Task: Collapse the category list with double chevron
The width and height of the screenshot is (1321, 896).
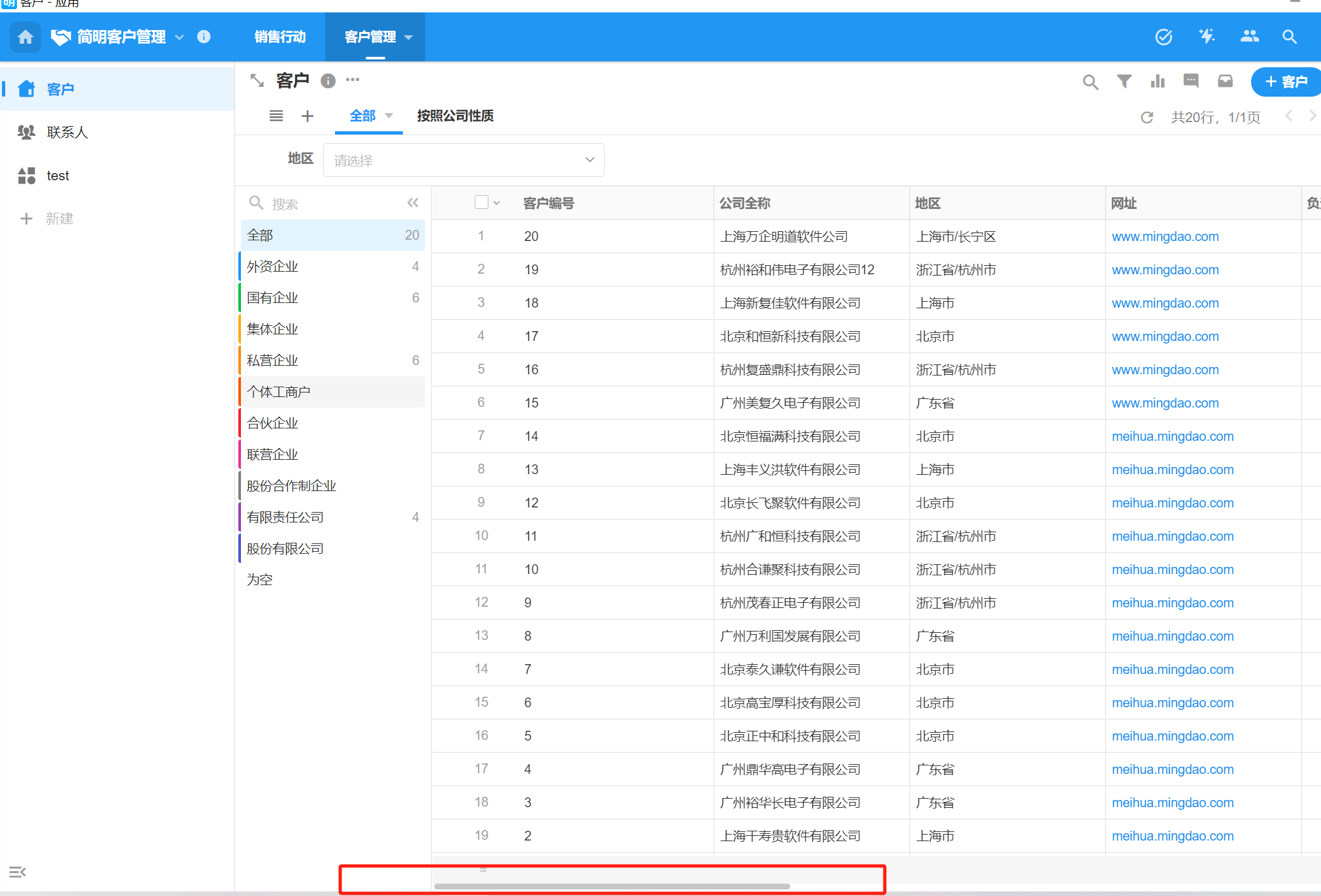Action: point(413,203)
